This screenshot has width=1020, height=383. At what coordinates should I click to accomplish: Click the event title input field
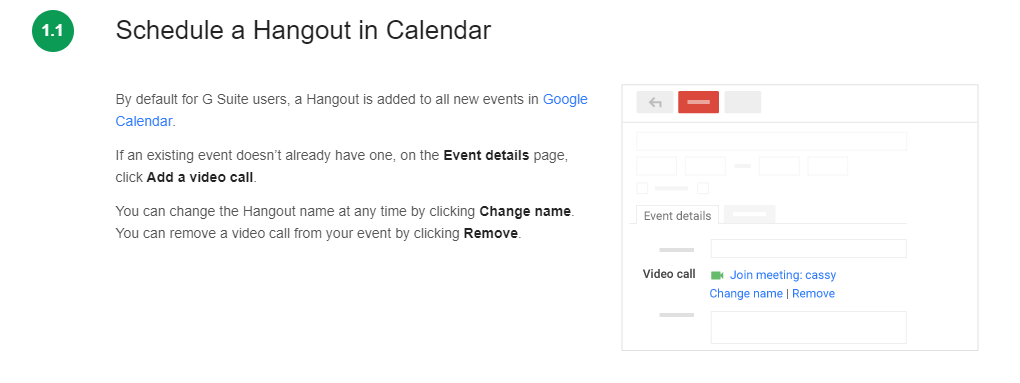[771, 141]
